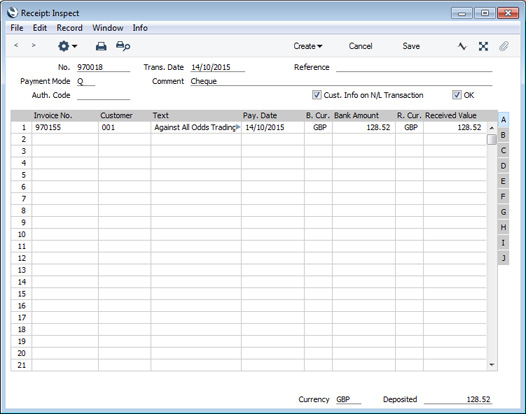The image size is (526, 414).
Task: Switch to flip tab B
Action: tap(503, 135)
